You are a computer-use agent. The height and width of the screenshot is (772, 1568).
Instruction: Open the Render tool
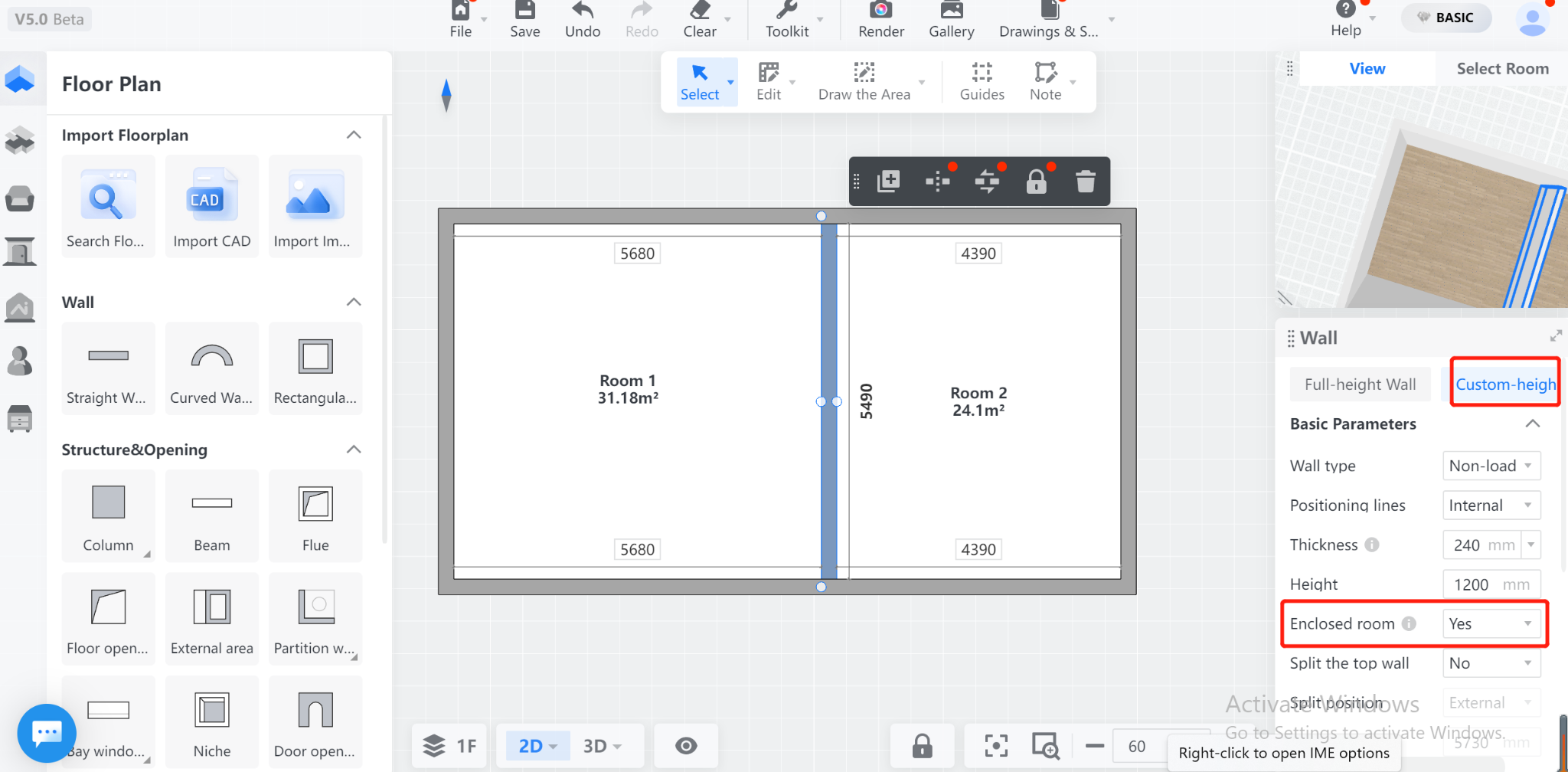click(880, 20)
